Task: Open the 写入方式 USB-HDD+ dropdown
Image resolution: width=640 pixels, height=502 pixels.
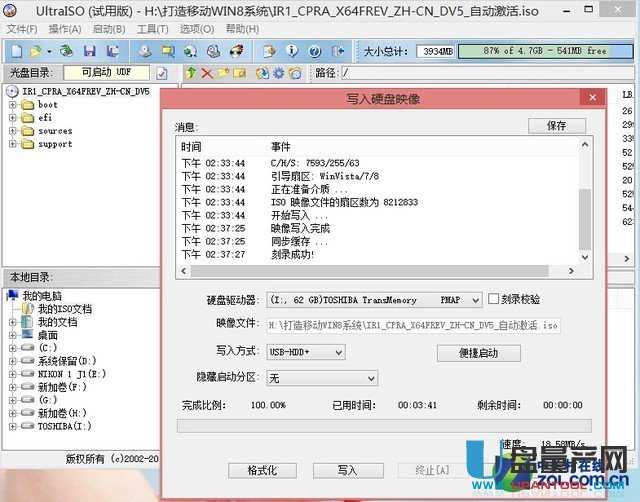Action: coord(338,352)
